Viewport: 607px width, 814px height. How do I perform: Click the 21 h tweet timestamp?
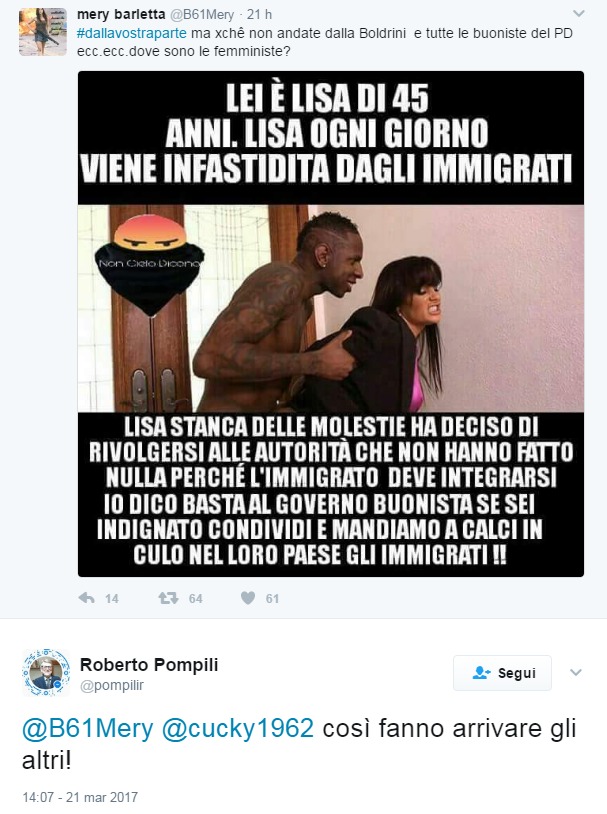(259, 15)
